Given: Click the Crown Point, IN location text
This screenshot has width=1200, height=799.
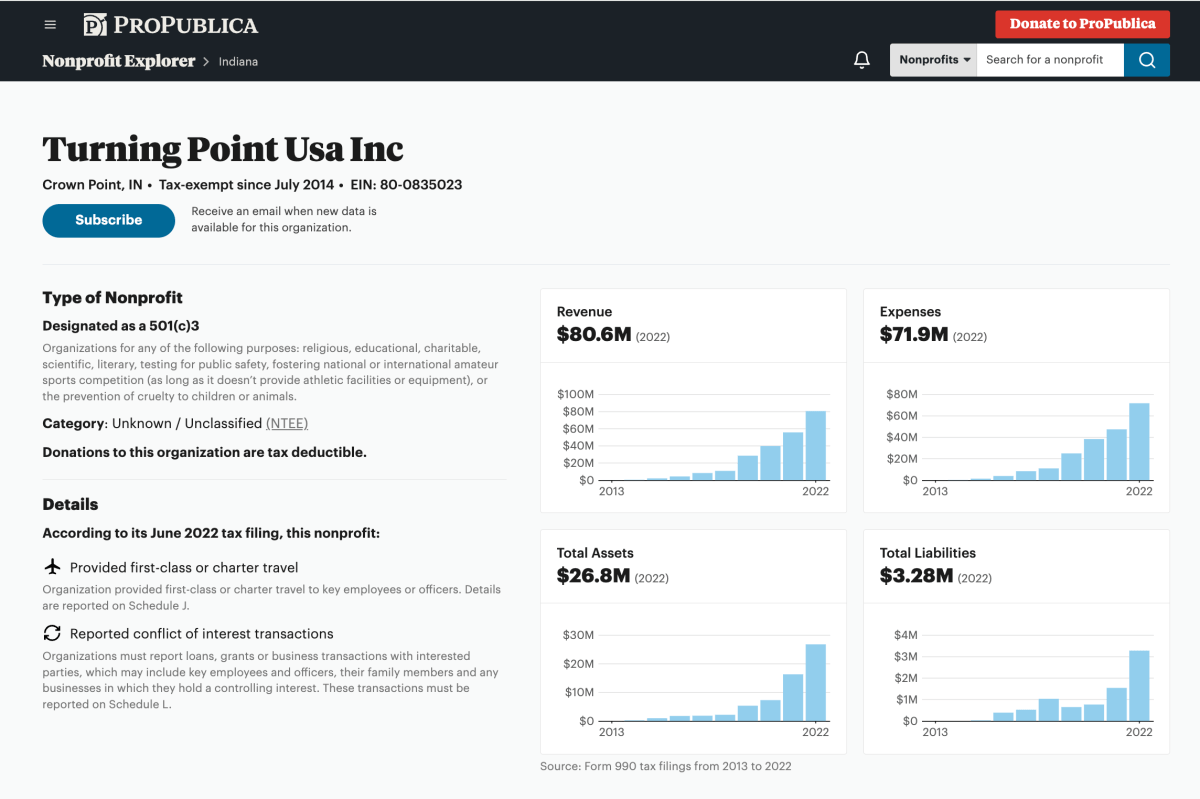Looking at the screenshot, I should 92,185.
